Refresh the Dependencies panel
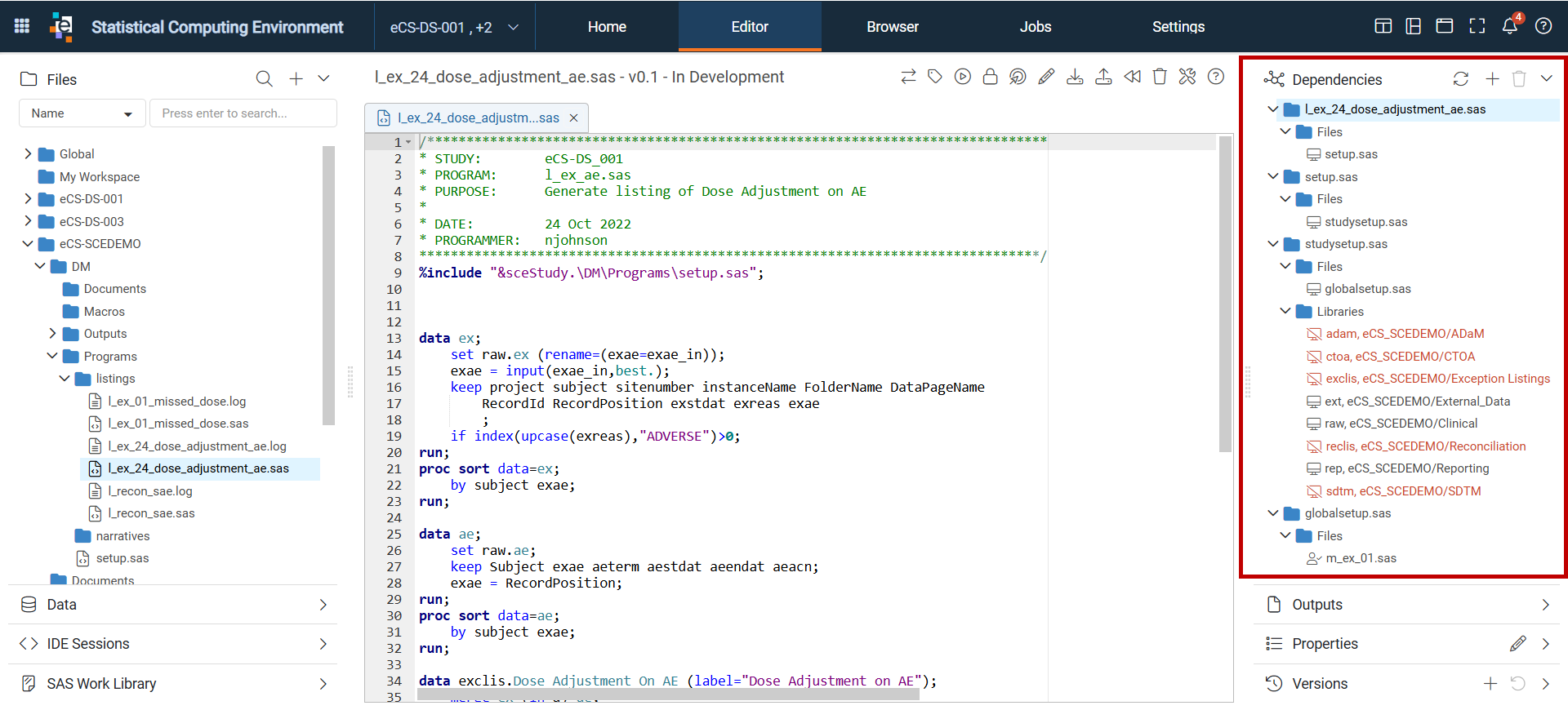The width and height of the screenshot is (1568, 710). tap(1461, 79)
